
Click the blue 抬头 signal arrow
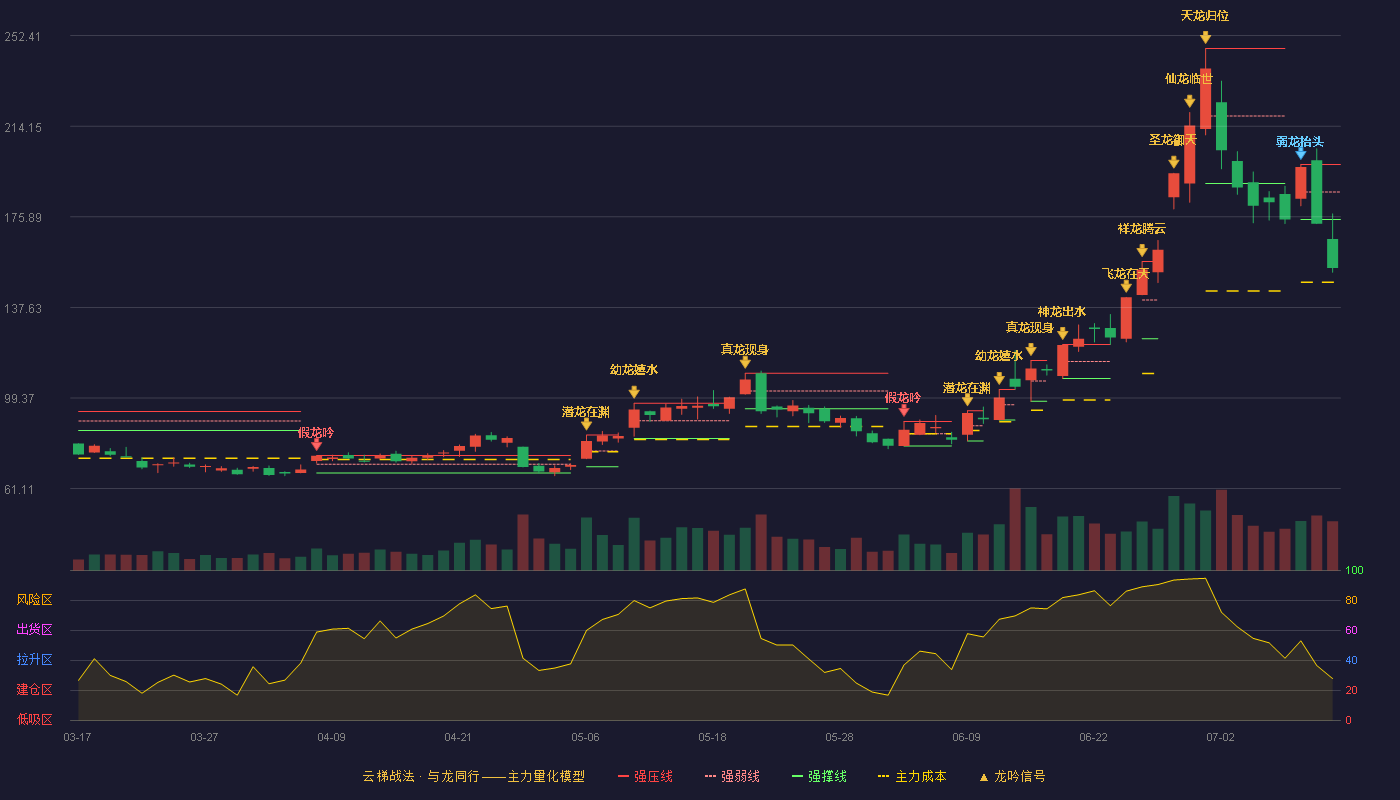(x=1301, y=153)
